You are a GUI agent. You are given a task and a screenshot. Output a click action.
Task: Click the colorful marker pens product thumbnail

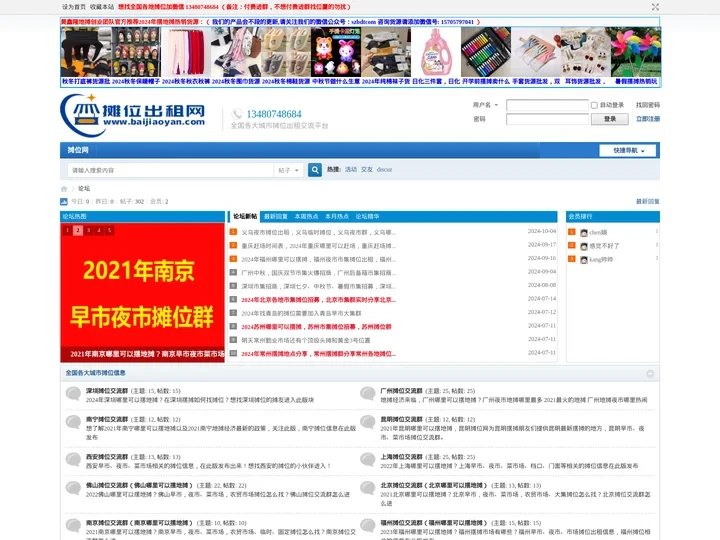click(486, 52)
